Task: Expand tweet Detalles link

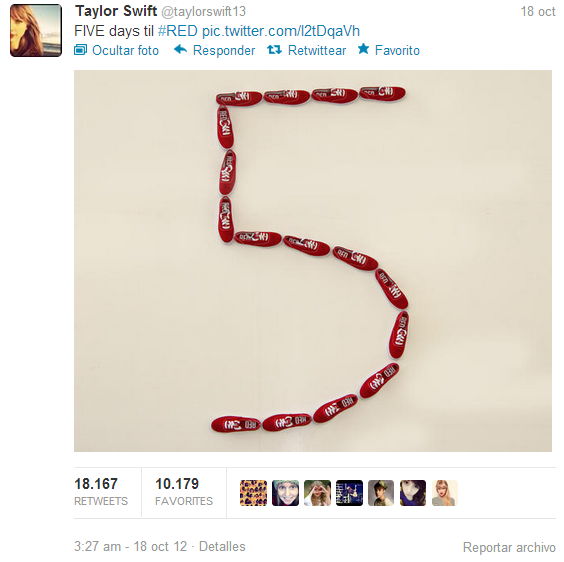Action: 222,546
